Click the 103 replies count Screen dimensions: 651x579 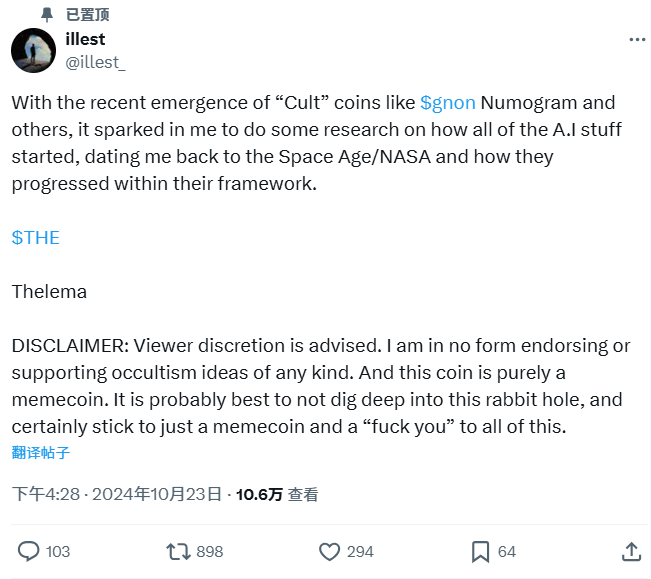(58, 552)
